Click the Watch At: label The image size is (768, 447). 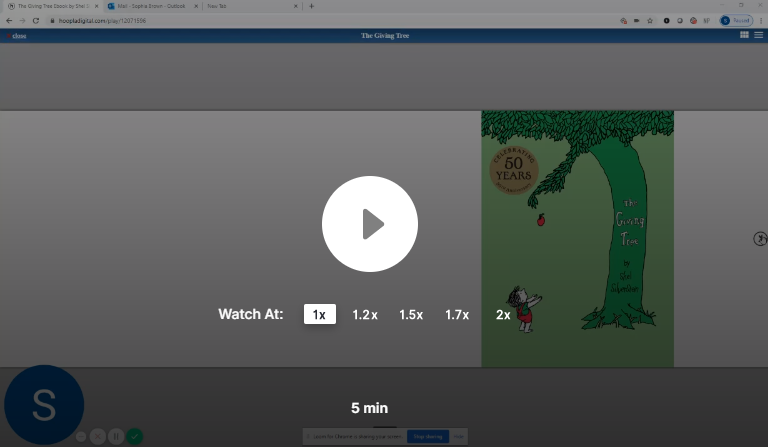(250, 314)
